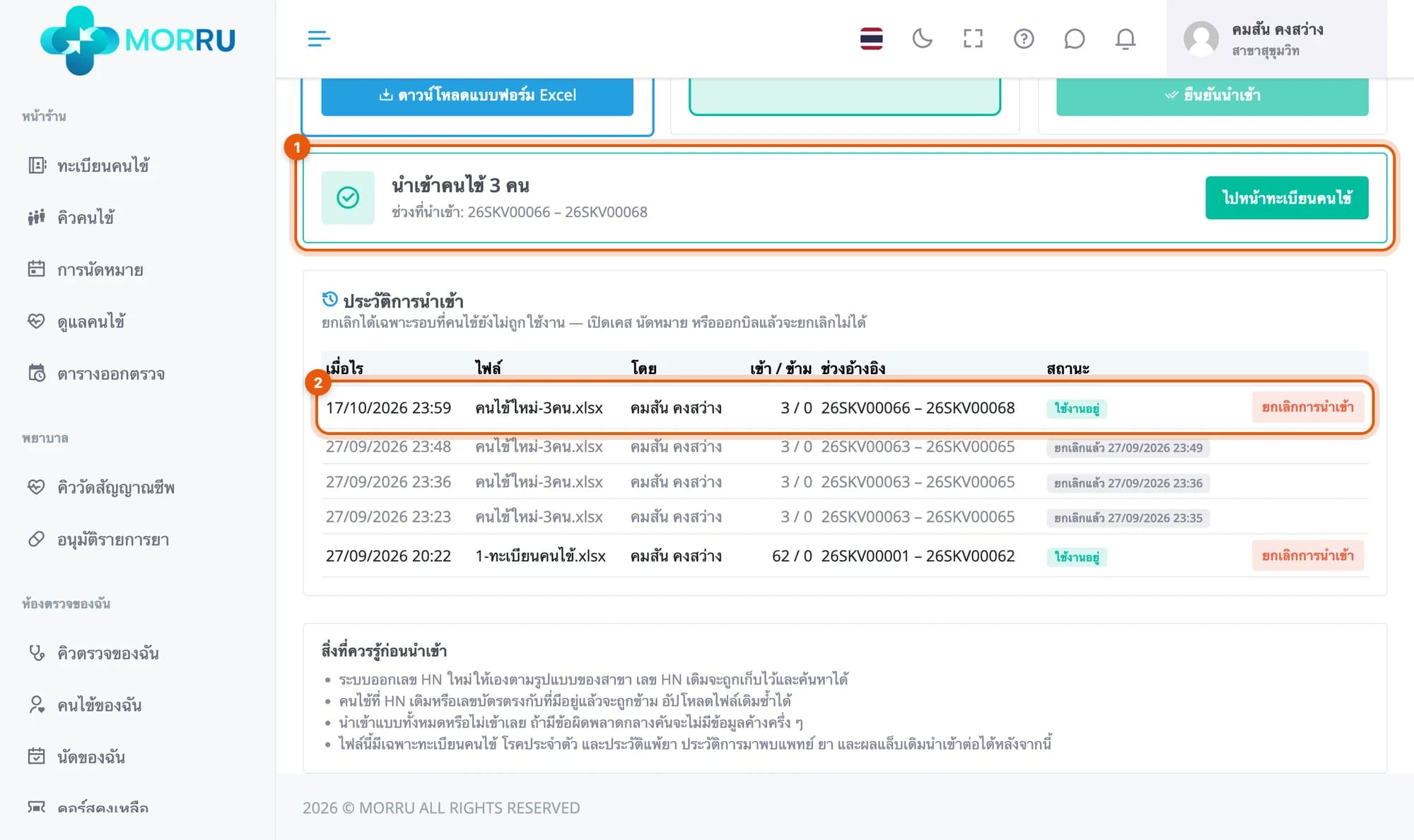
Task: Click the 27/09/2026 23:48 timestamp
Action: click(x=388, y=447)
